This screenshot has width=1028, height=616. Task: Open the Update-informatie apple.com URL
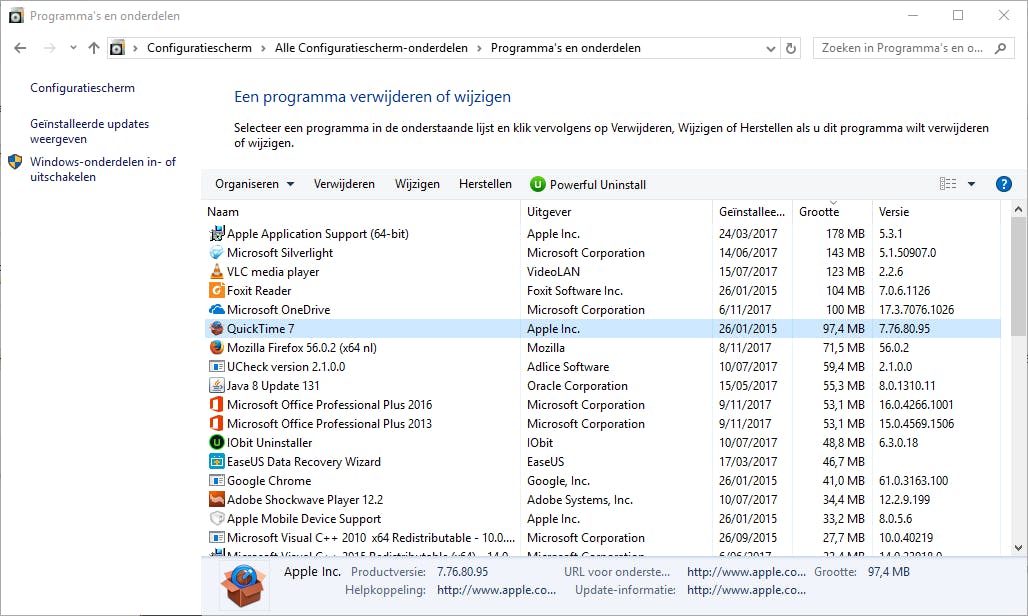point(746,590)
